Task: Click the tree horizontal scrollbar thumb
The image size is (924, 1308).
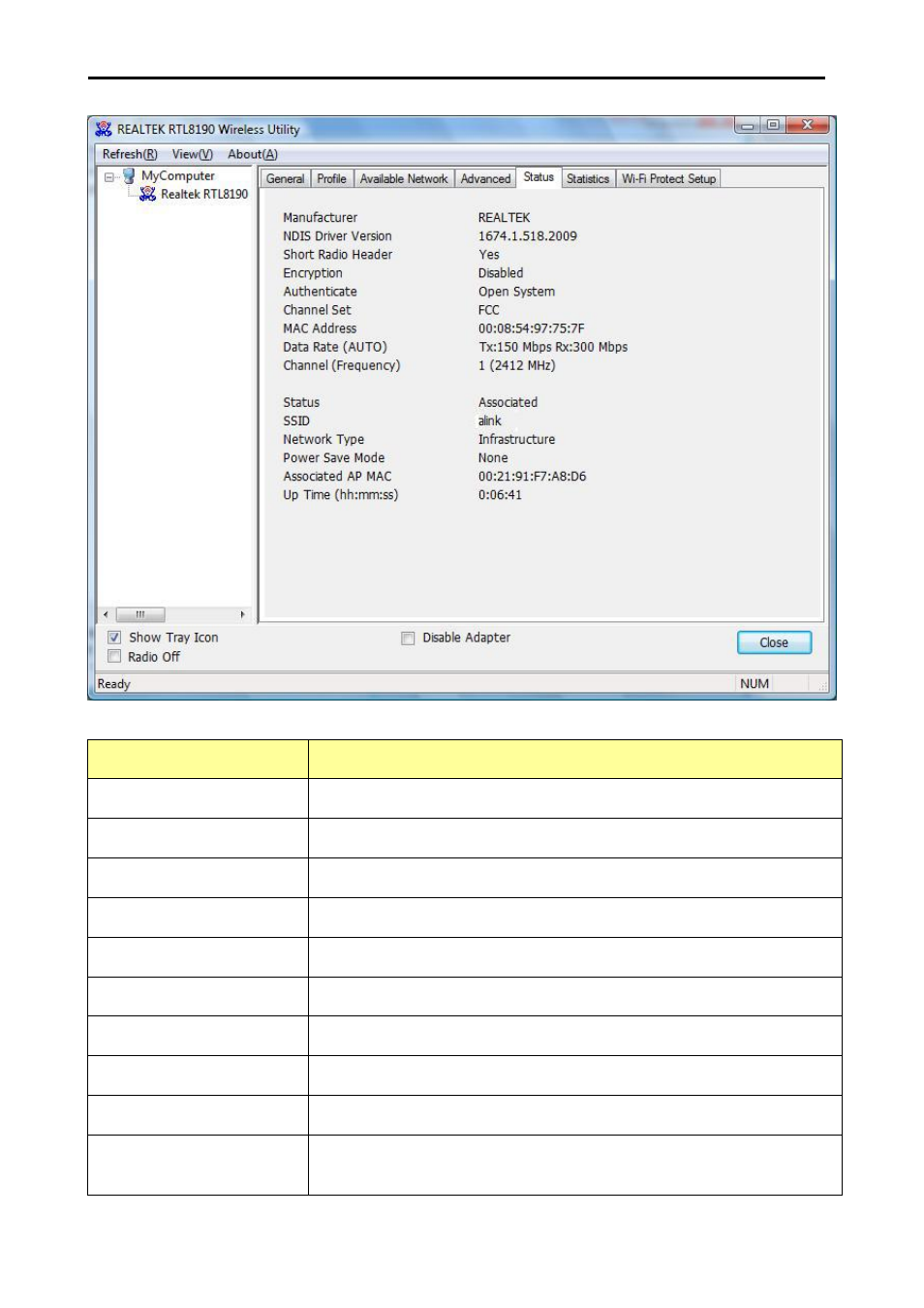Action: [x=140, y=614]
